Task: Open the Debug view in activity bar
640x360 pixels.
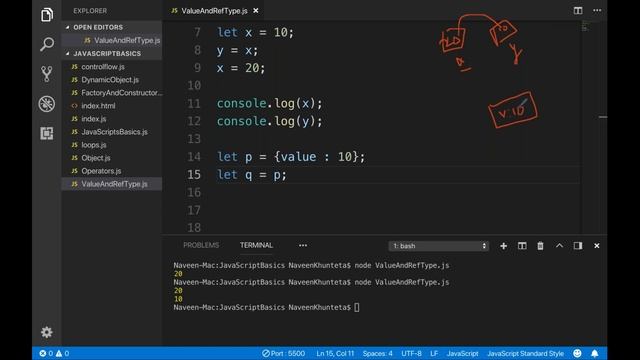Action: (x=47, y=104)
